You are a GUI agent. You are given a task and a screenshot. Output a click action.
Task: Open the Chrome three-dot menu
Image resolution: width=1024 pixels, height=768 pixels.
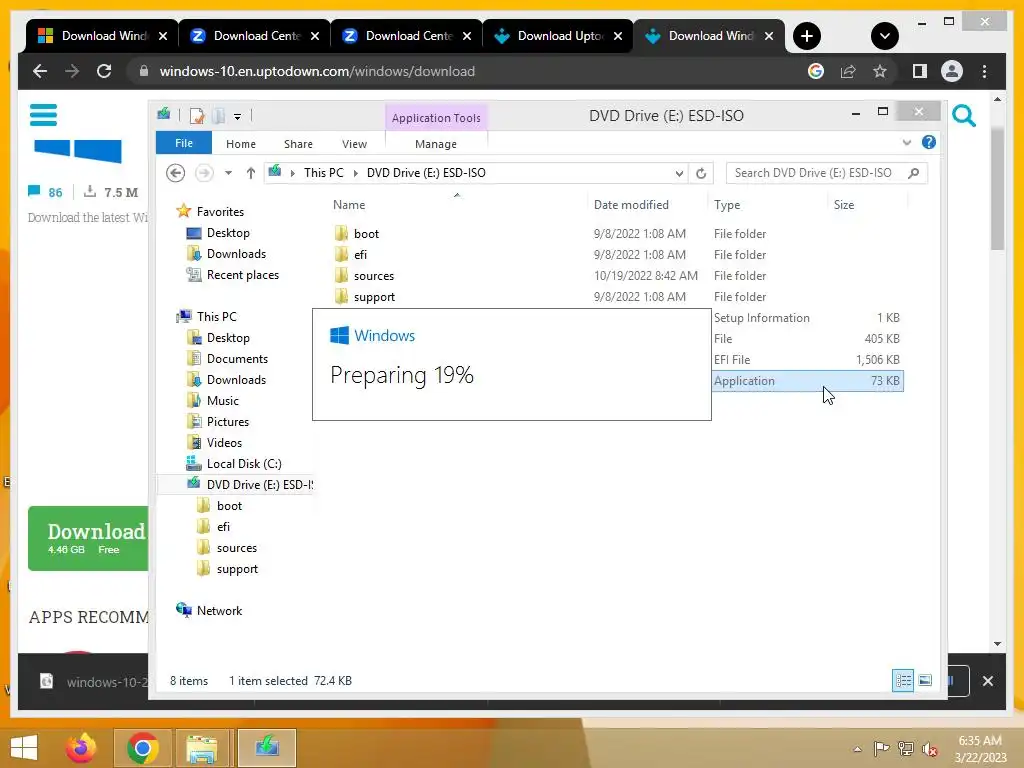[984, 71]
